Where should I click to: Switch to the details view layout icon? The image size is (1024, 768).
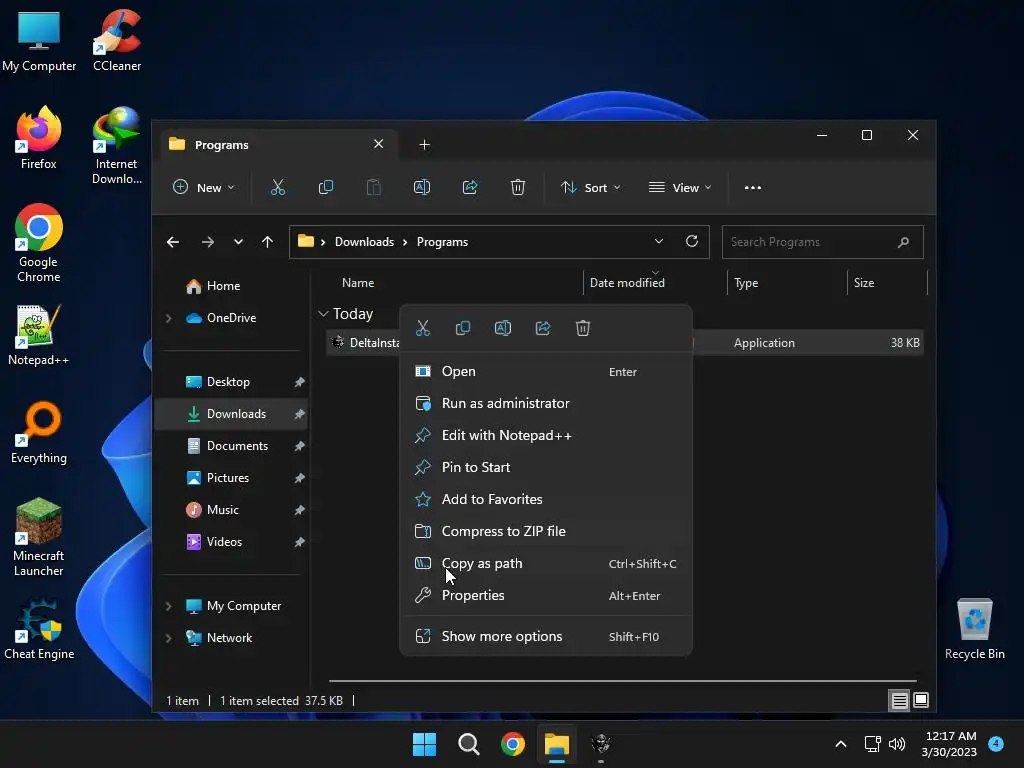[x=899, y=701]
